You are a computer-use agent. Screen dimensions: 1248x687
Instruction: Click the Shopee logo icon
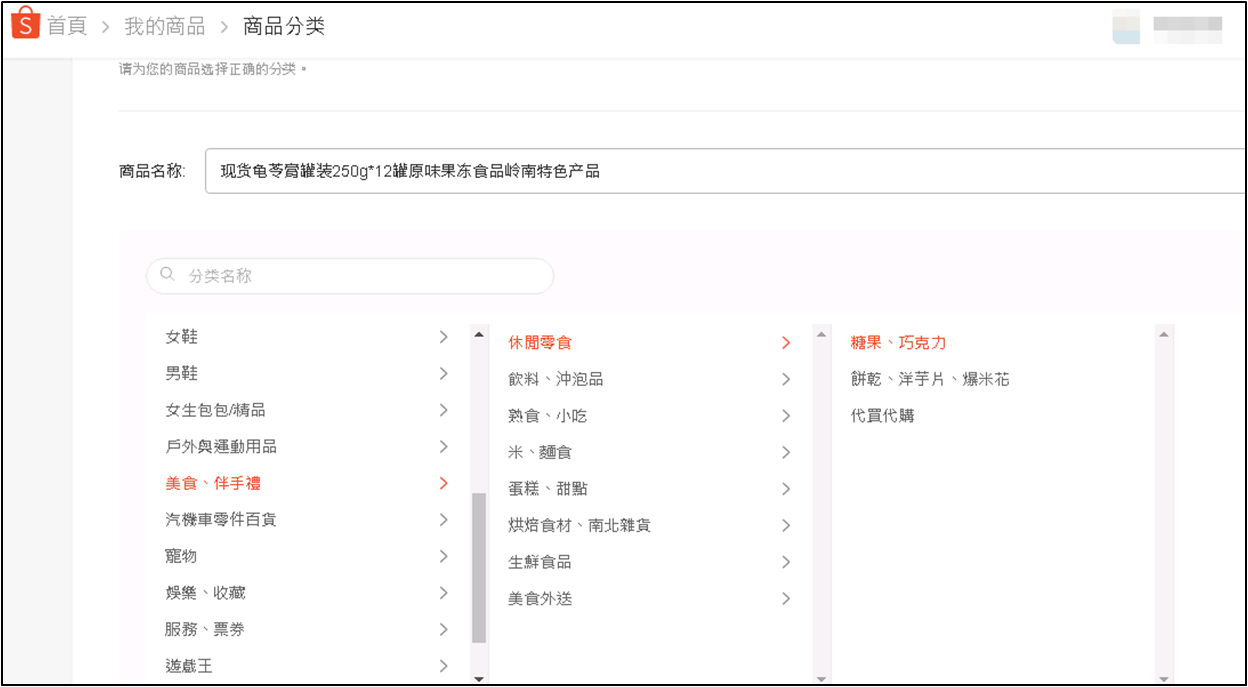click(x=25, y=24)
